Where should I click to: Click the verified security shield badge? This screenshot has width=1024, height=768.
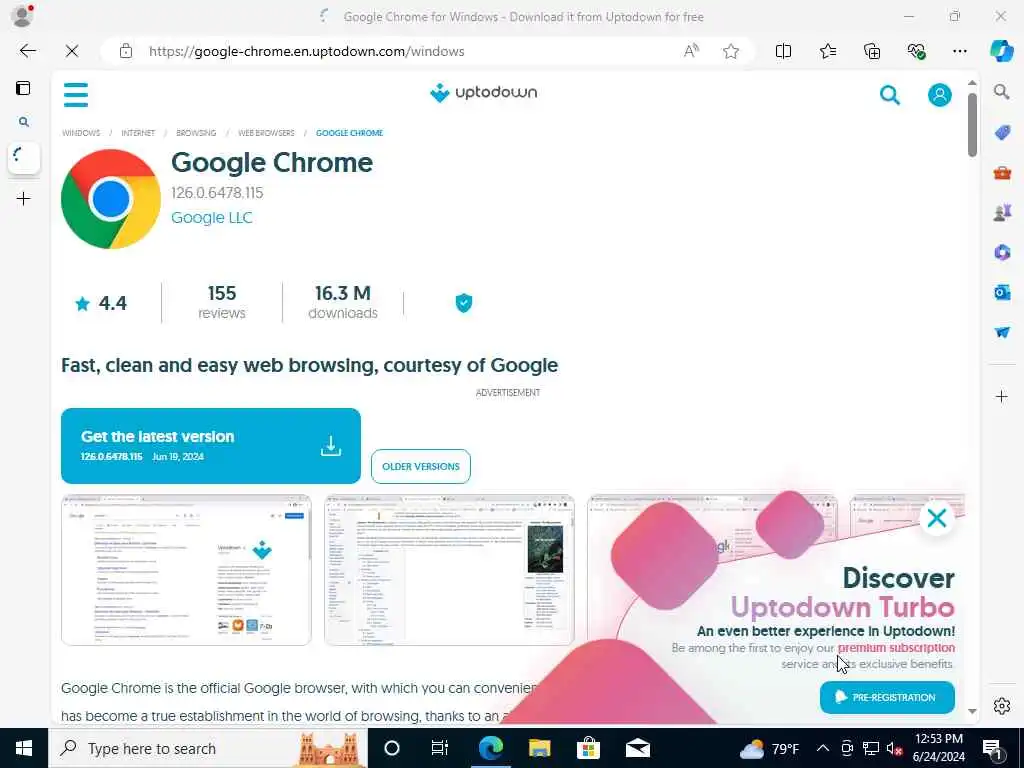[x=464, y=303]
